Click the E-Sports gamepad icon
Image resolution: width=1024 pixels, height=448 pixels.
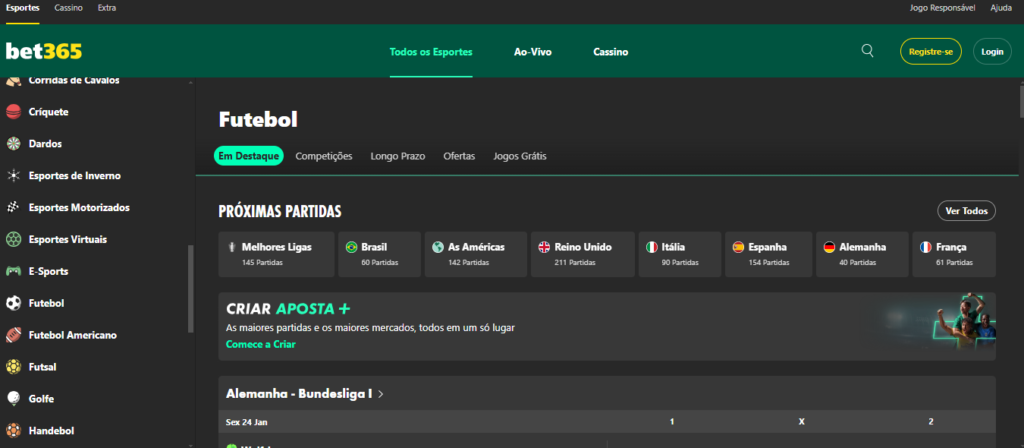14,271
